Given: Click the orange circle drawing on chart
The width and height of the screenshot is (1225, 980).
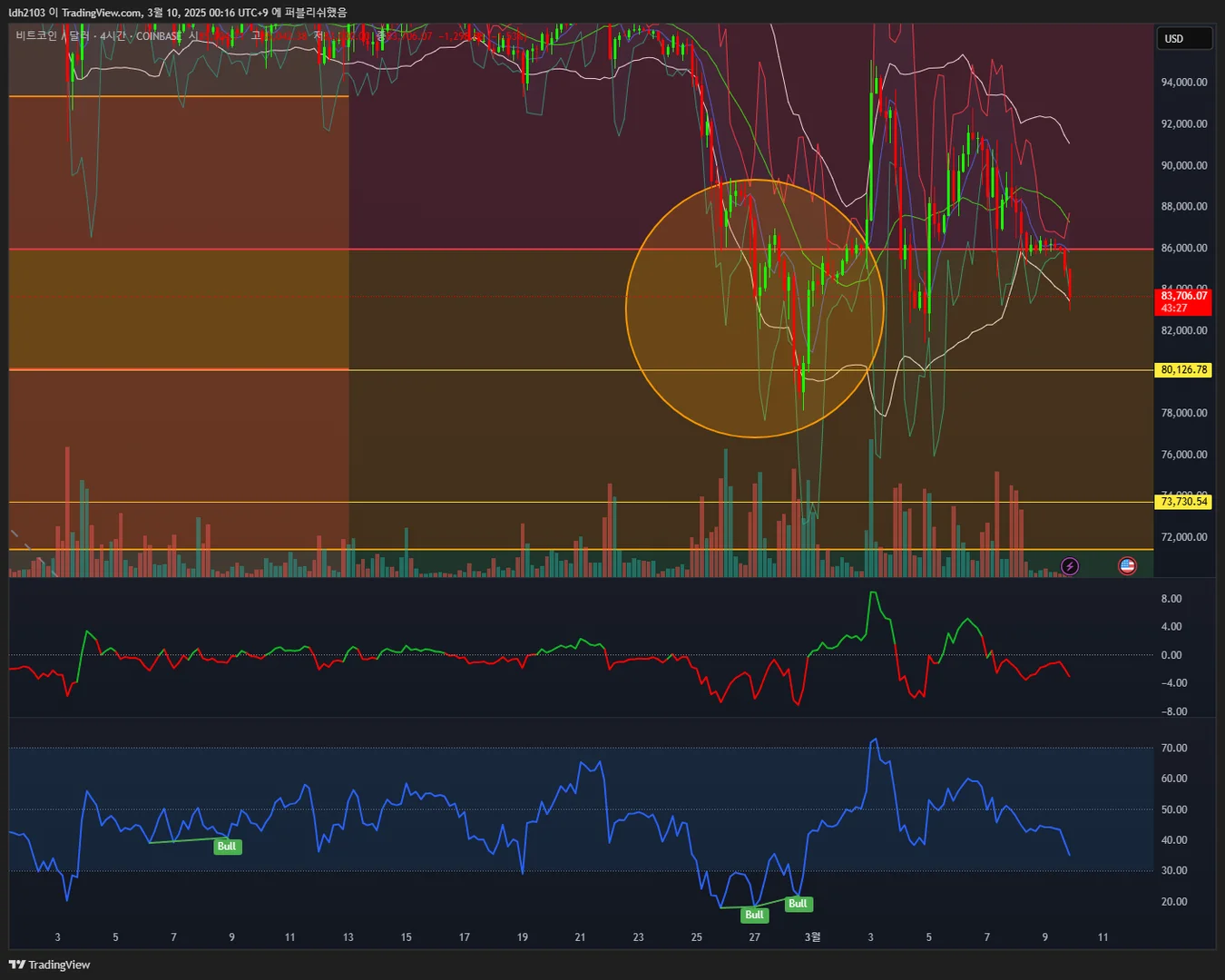Looking at the screenshot, I should pos(755,309).
